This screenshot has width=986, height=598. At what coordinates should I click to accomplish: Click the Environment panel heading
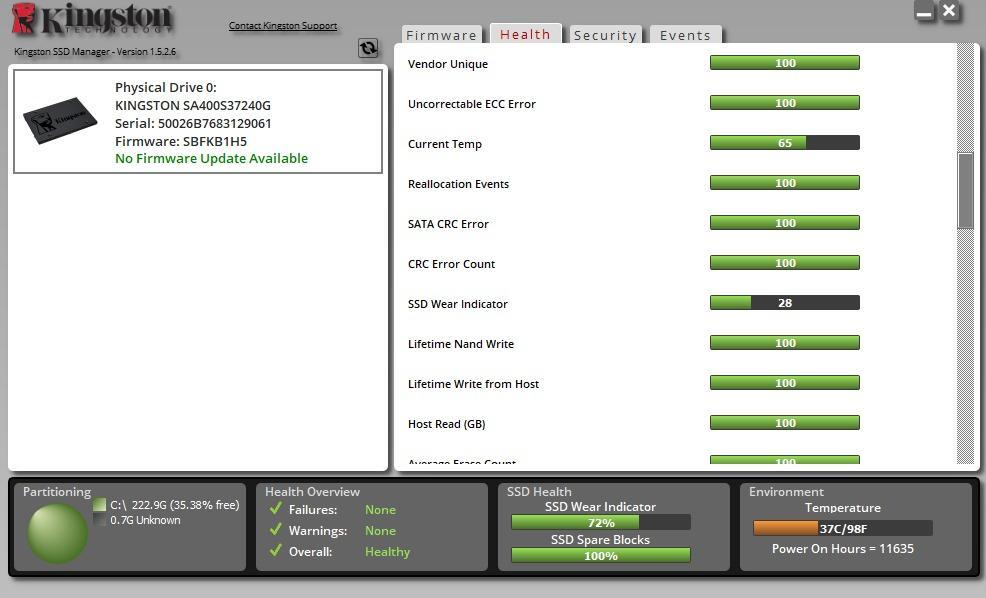pyautogui.click(x=786, y=492)
